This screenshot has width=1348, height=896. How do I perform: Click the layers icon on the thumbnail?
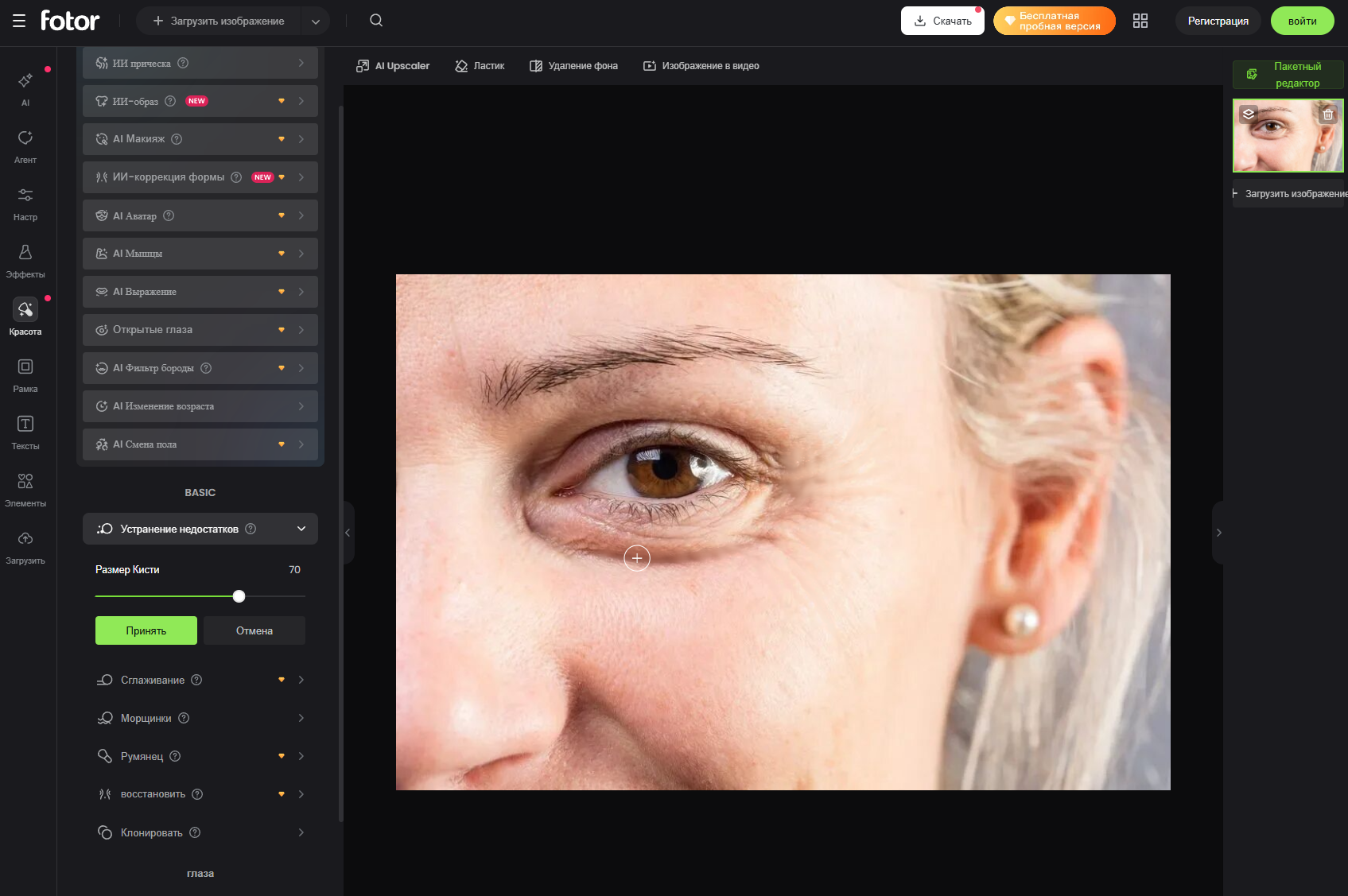point(1249,114)
